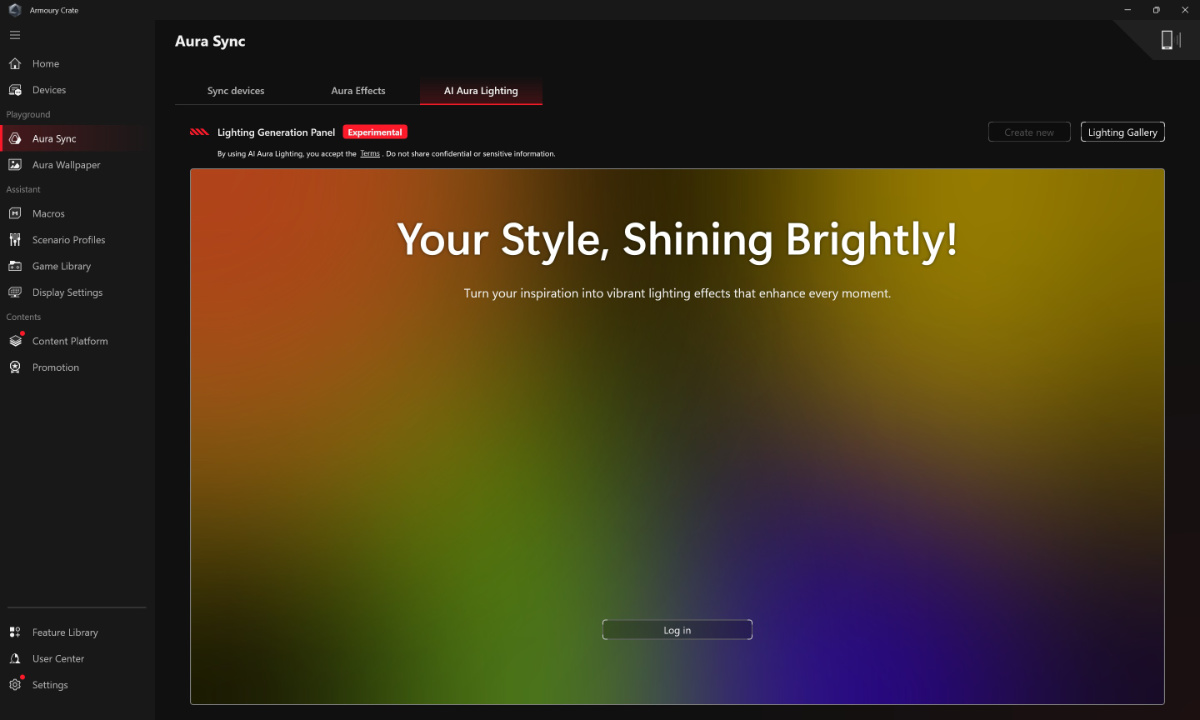The height and width of the screenshot is (720, 1200).
Task: Click the Macros sidebar icon
Action: tap(15, 214)
